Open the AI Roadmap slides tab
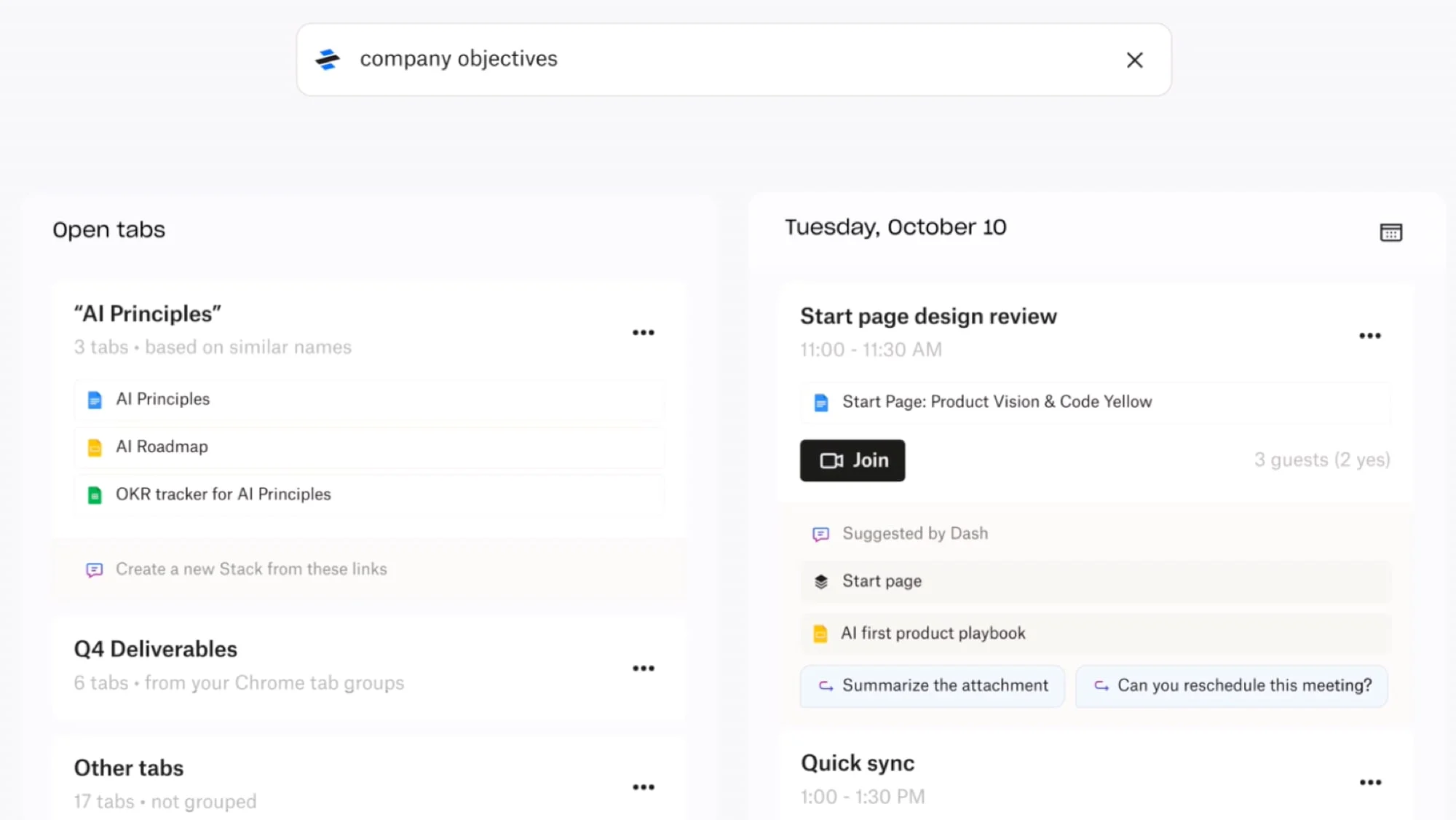The height and width of the screenshot is (820, 1456). click(x=368, y=447)
